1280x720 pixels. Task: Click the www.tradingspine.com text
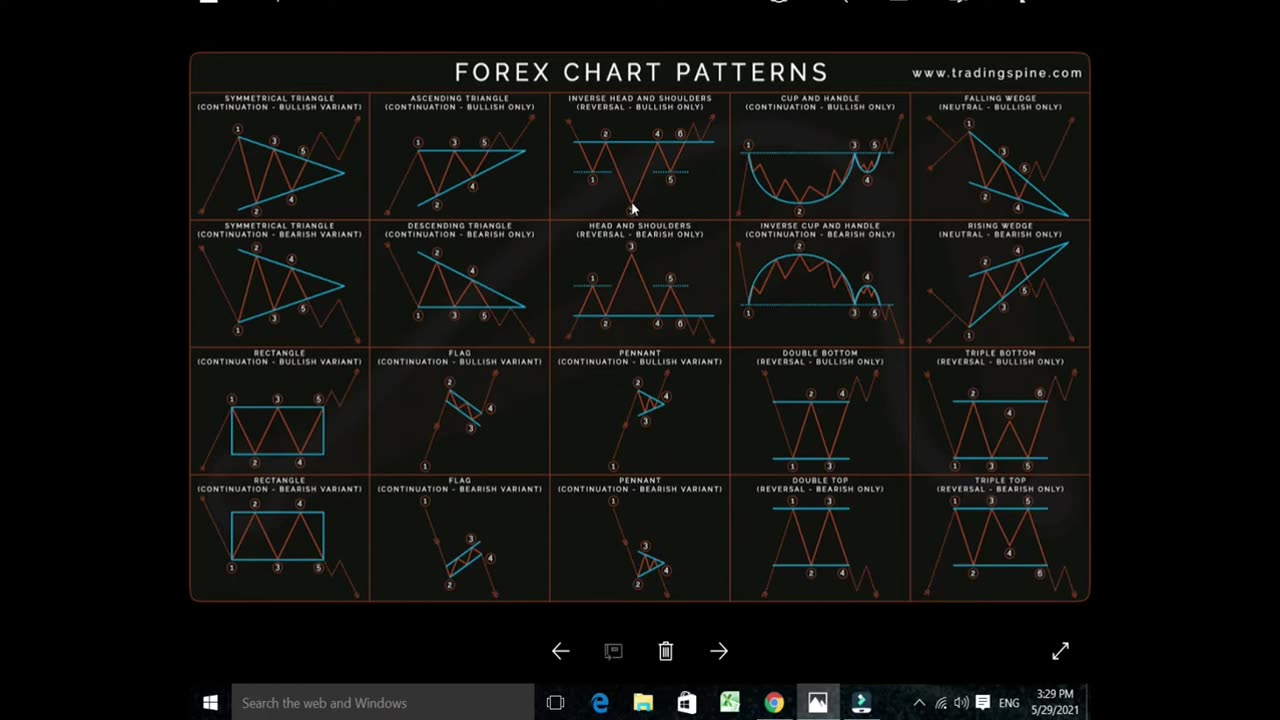(x=997, y=73)
